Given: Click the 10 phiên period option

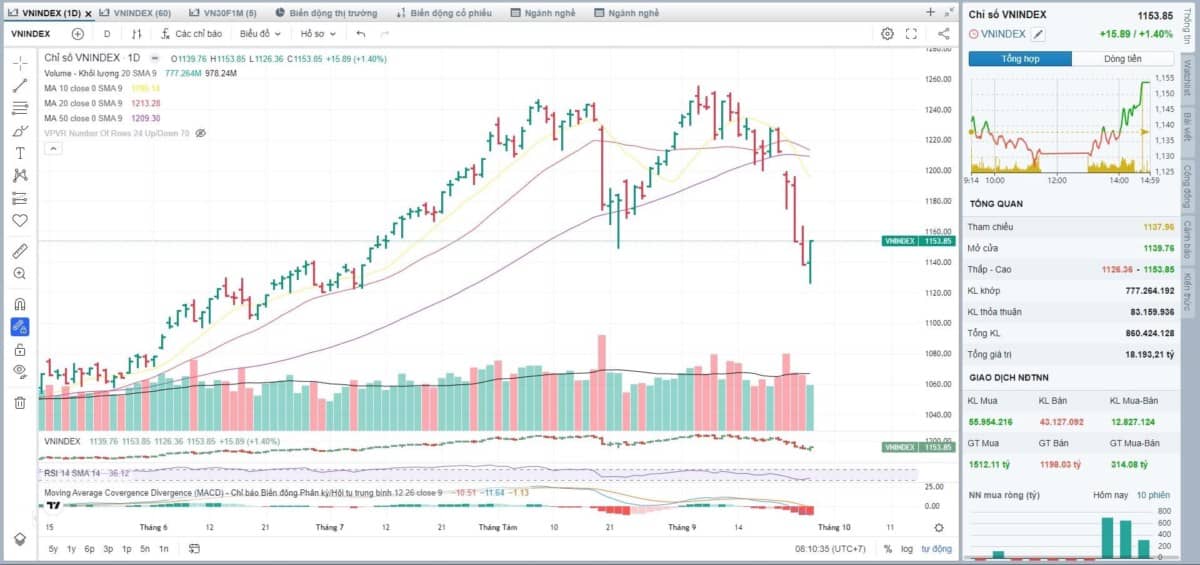Looking at the screenshot, I should (1153, 495).
